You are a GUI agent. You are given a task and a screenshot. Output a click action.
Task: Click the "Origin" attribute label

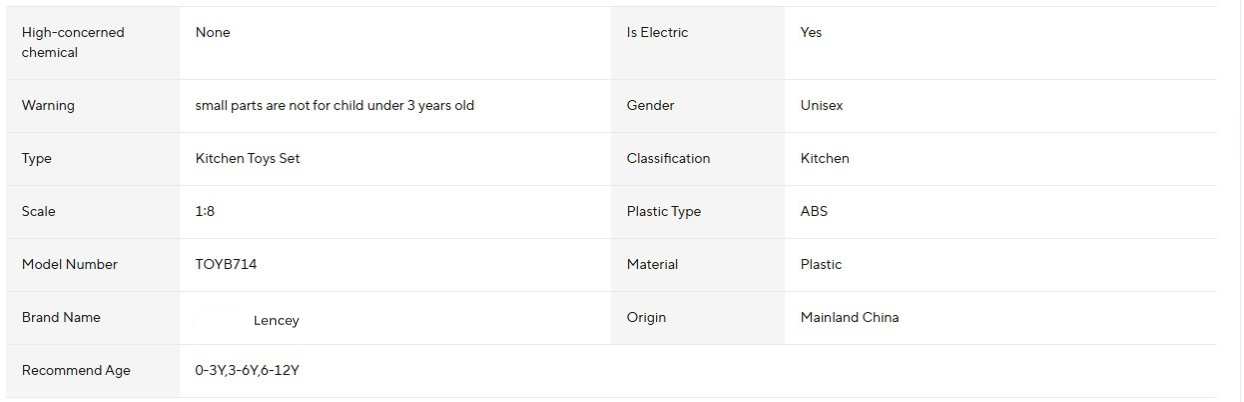pyautogui.click(x=646, y=318)
